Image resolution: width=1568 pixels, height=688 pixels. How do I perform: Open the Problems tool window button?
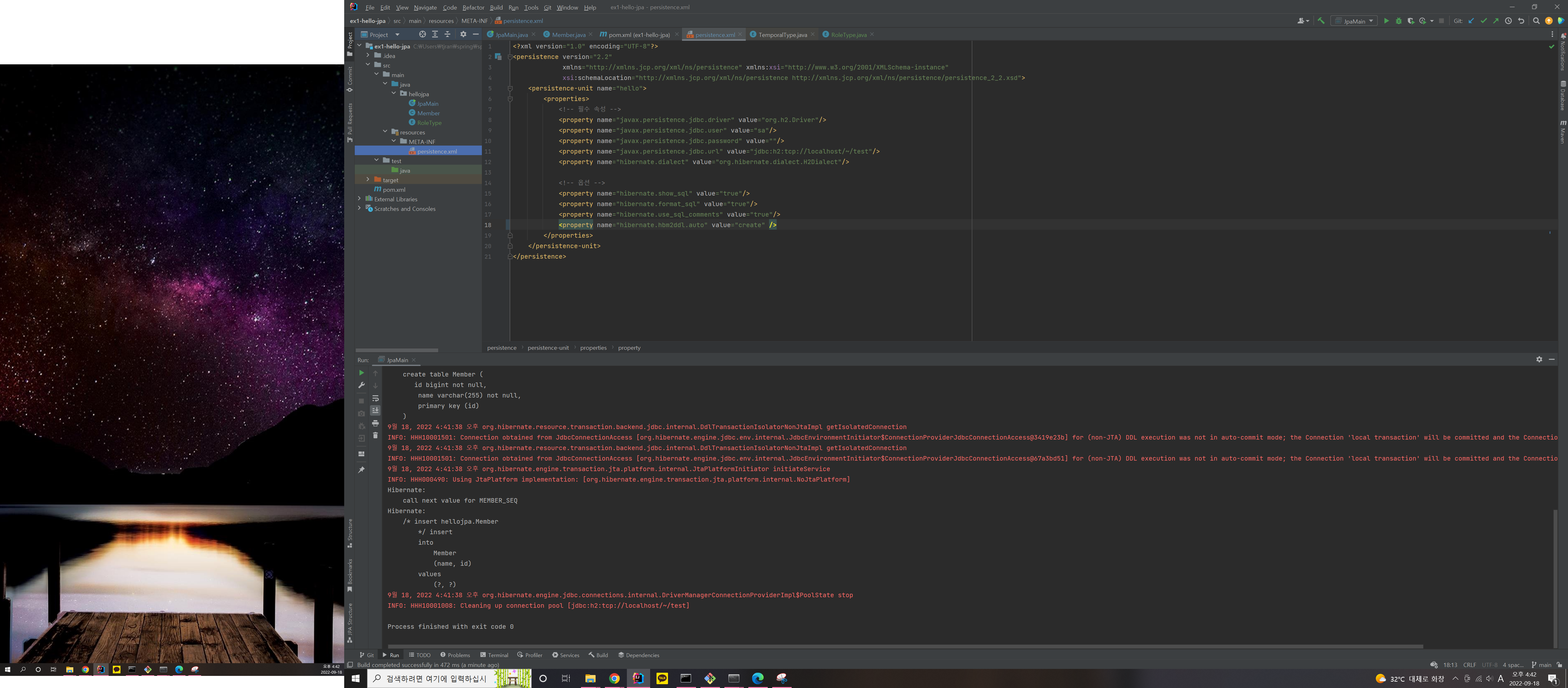click(455, 655)
